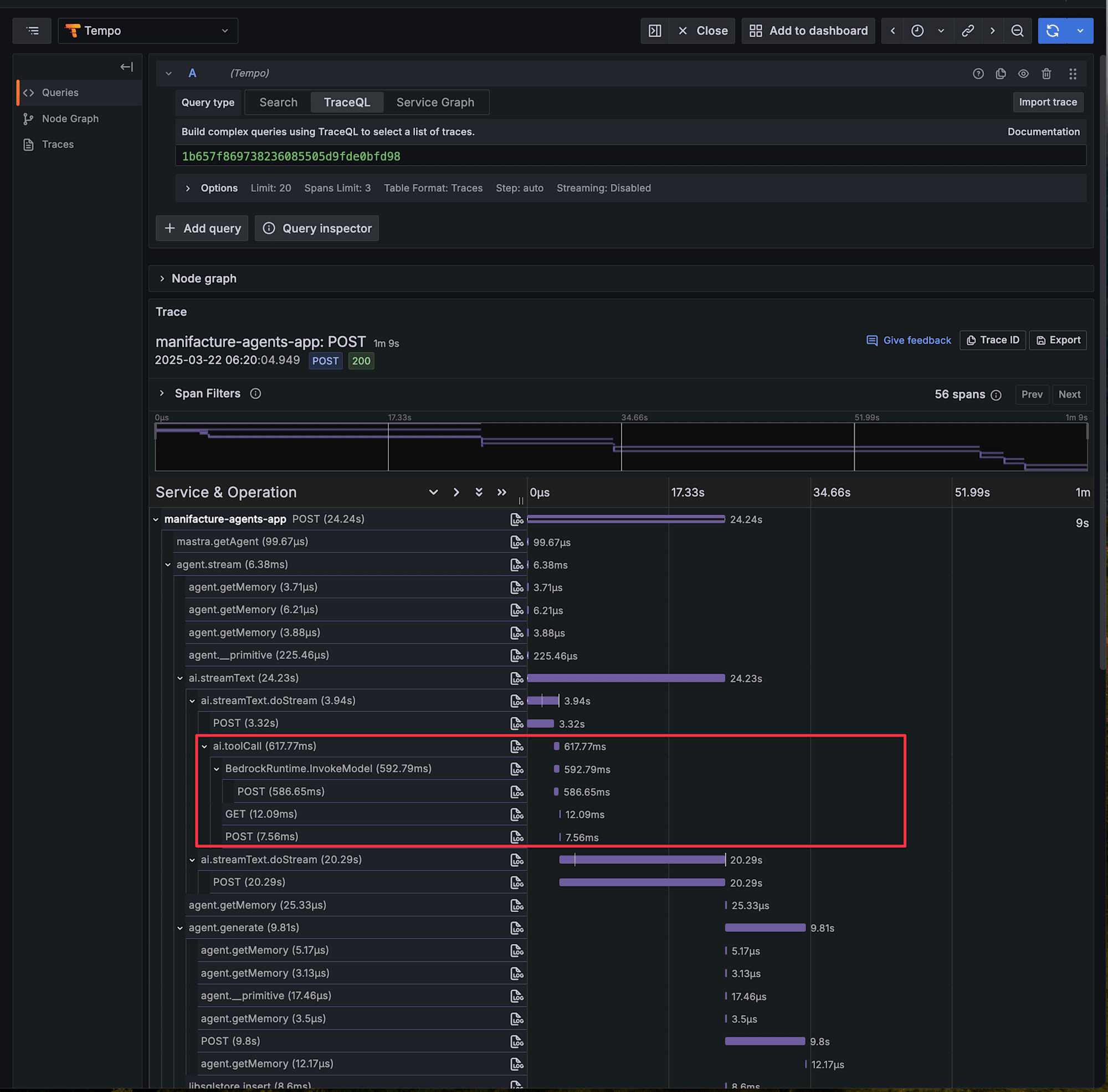Collapse query A row chevron

[x=168, y=74]
